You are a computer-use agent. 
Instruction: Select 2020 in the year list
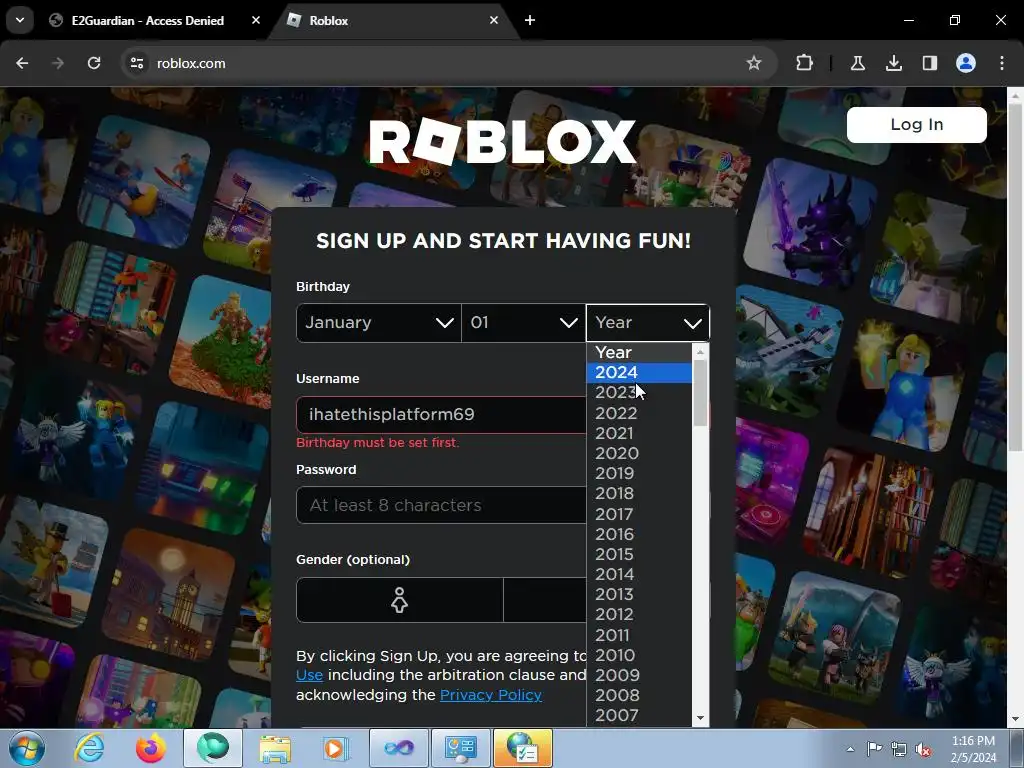coord(639,453)
